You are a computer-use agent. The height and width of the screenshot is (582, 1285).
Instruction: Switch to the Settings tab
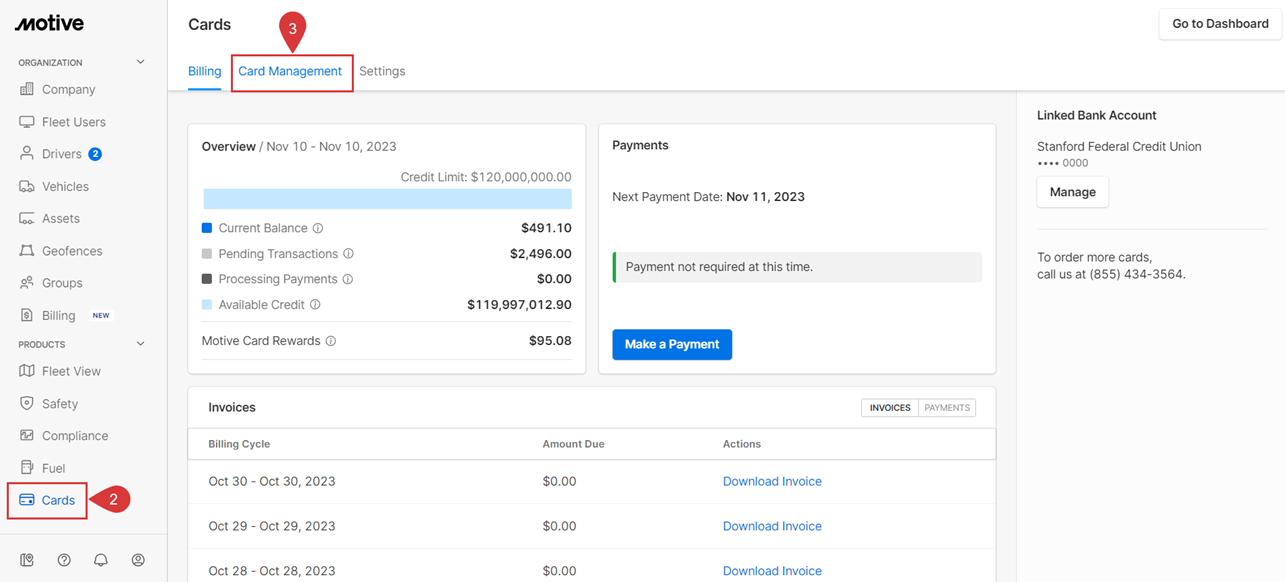click(x=382, y=71)
